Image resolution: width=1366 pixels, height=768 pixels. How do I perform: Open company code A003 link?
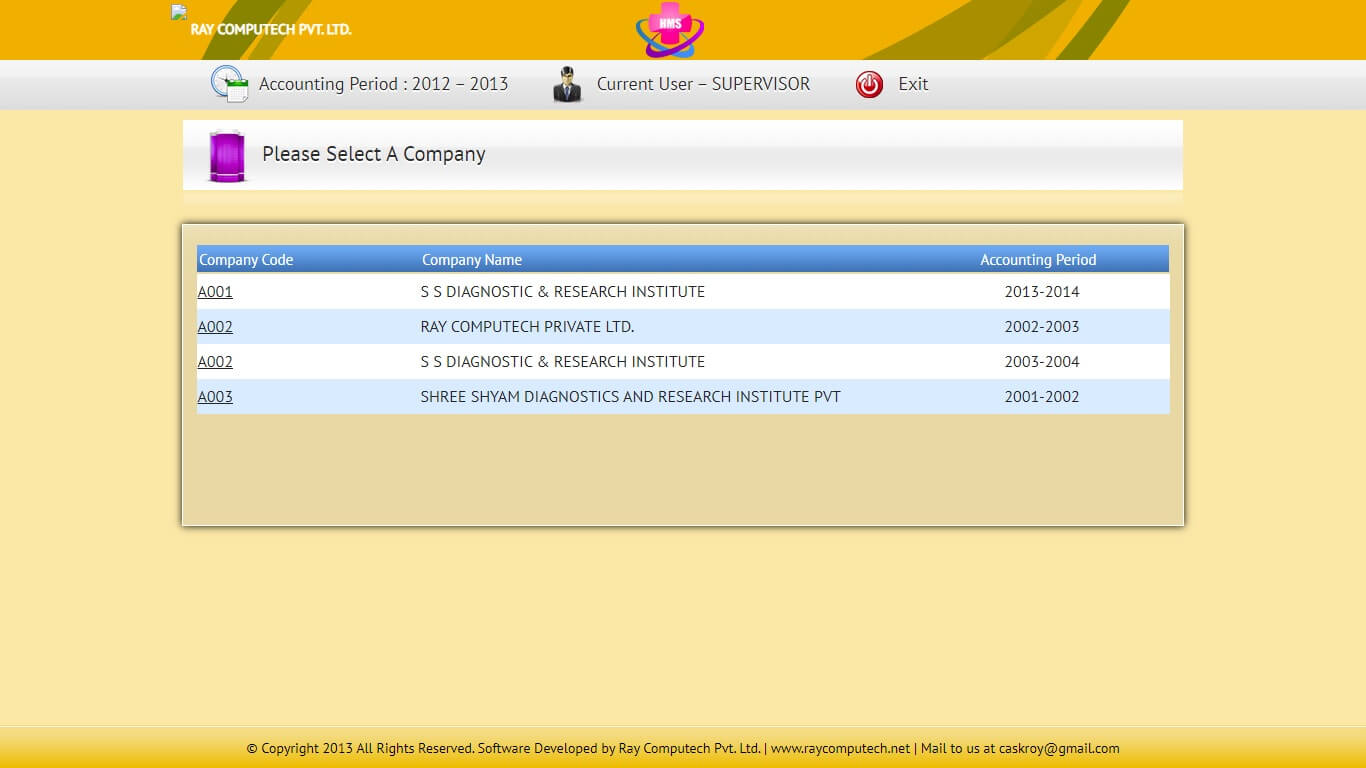click(x=215, y=397)
